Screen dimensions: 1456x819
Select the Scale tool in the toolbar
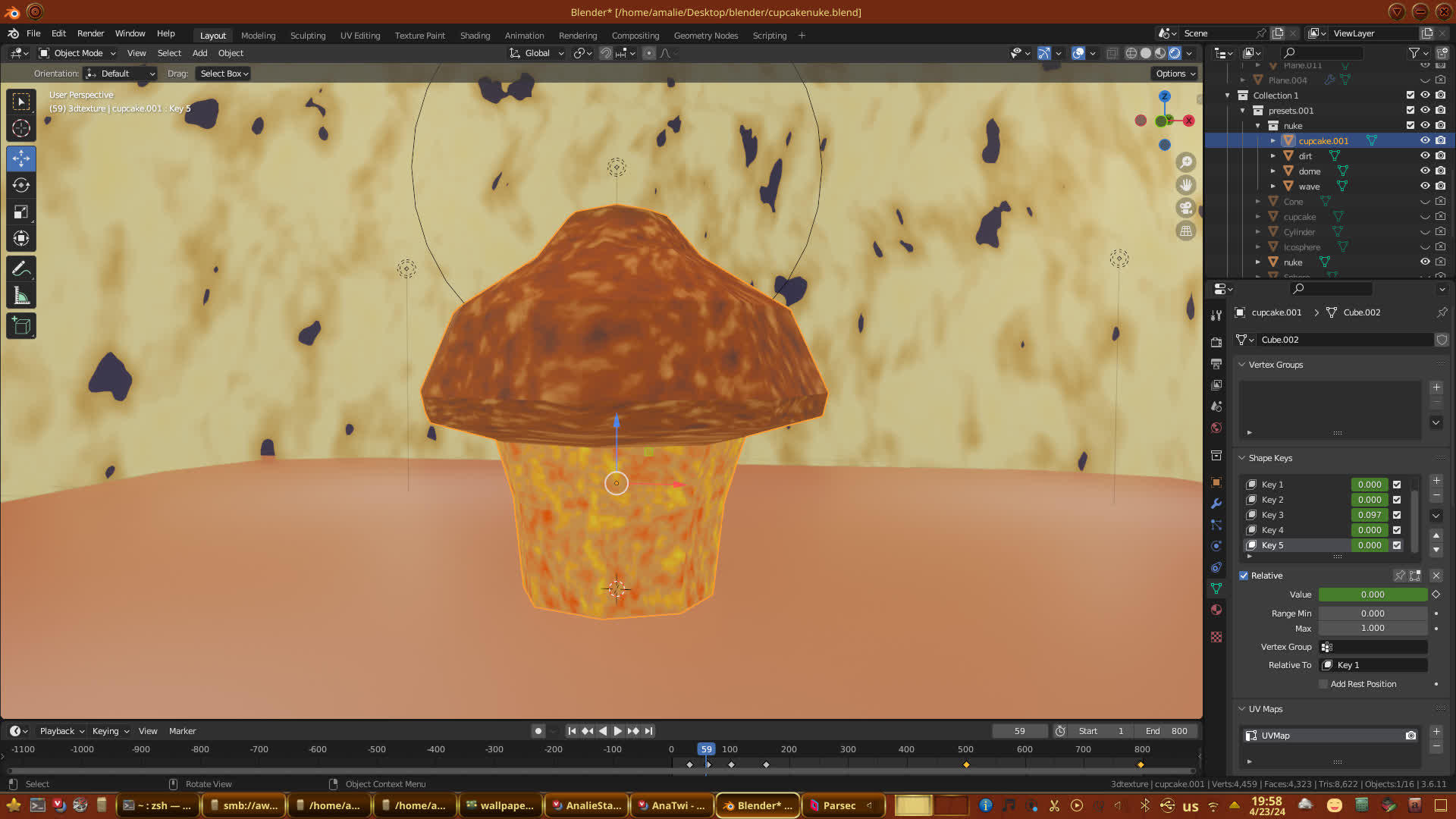(x=21, y=212)
